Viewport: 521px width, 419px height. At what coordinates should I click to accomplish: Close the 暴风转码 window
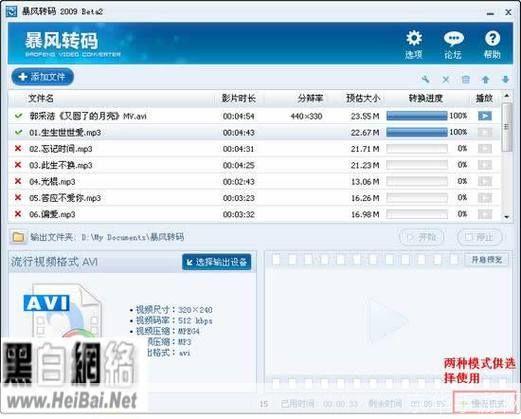(x=508, y=12)
